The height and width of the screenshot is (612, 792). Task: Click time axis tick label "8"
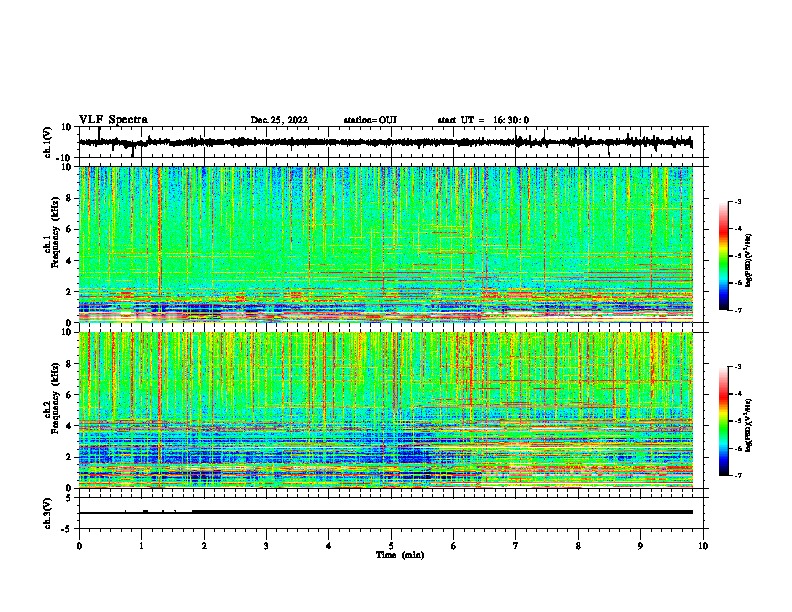[x=578, y=546]
